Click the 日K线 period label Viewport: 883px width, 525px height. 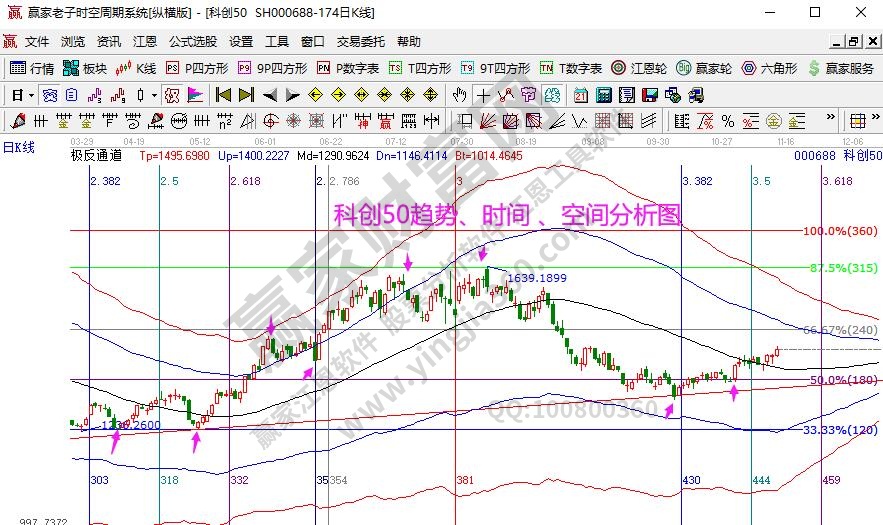19,147
